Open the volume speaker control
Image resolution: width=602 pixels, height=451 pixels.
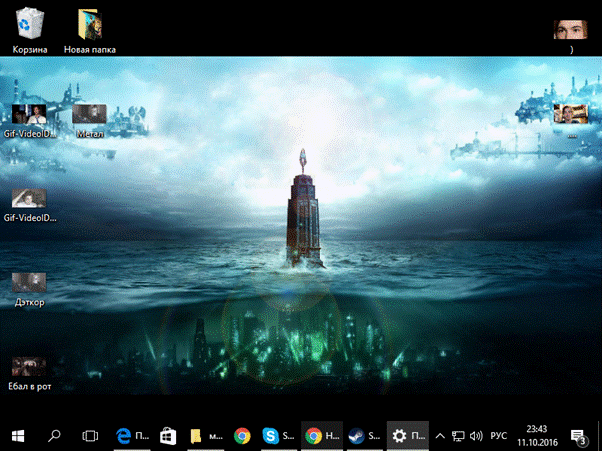[x=476, y=436]
